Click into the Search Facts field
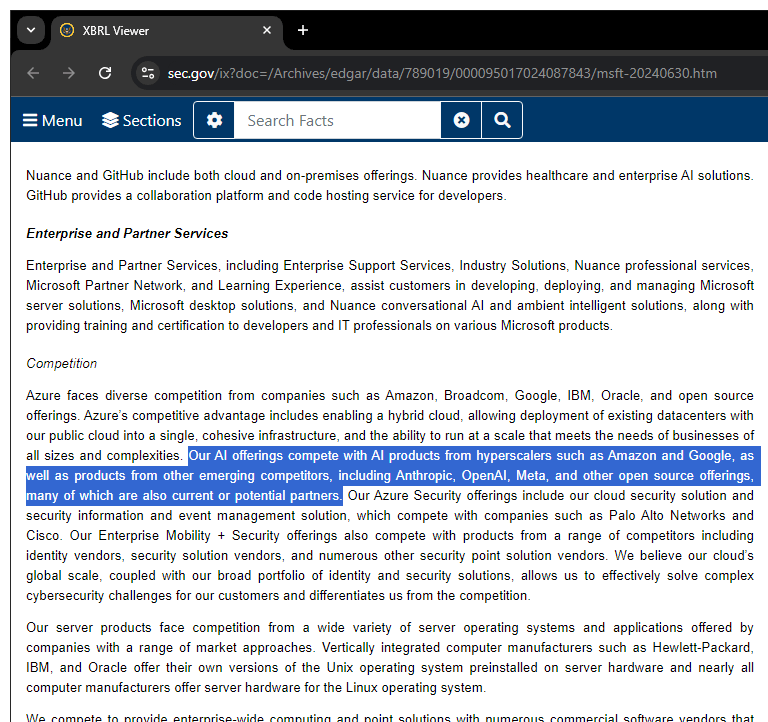Screen dimensions: 768x722 tap(336, 120)
